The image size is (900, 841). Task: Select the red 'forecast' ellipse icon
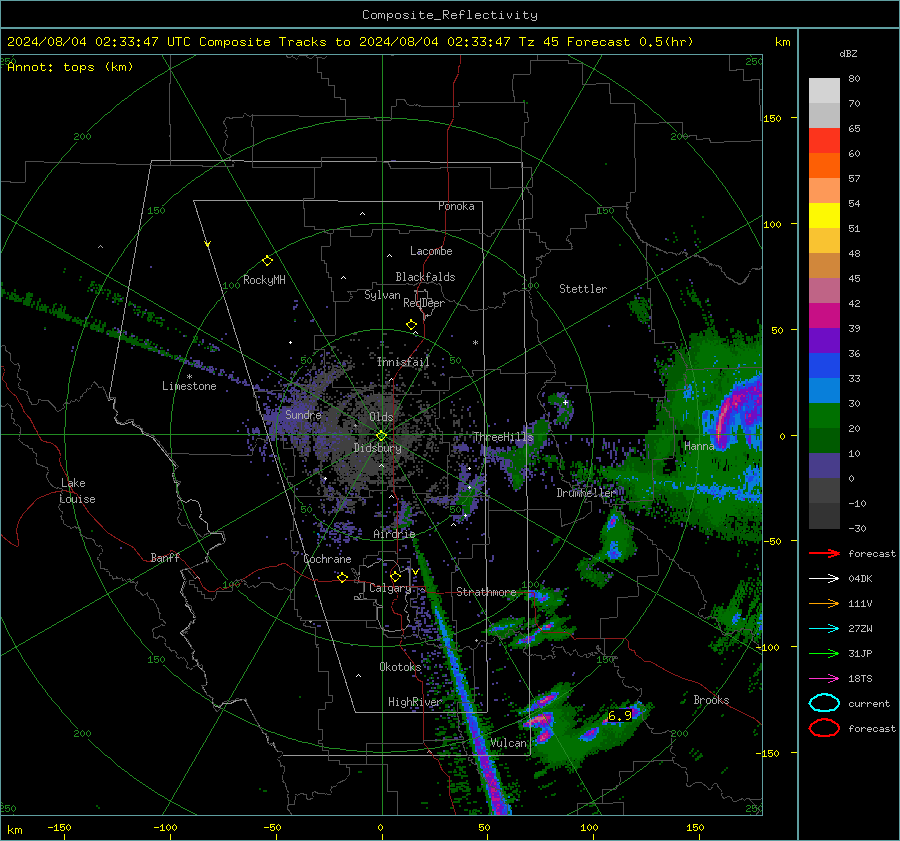tap(824, 728)
